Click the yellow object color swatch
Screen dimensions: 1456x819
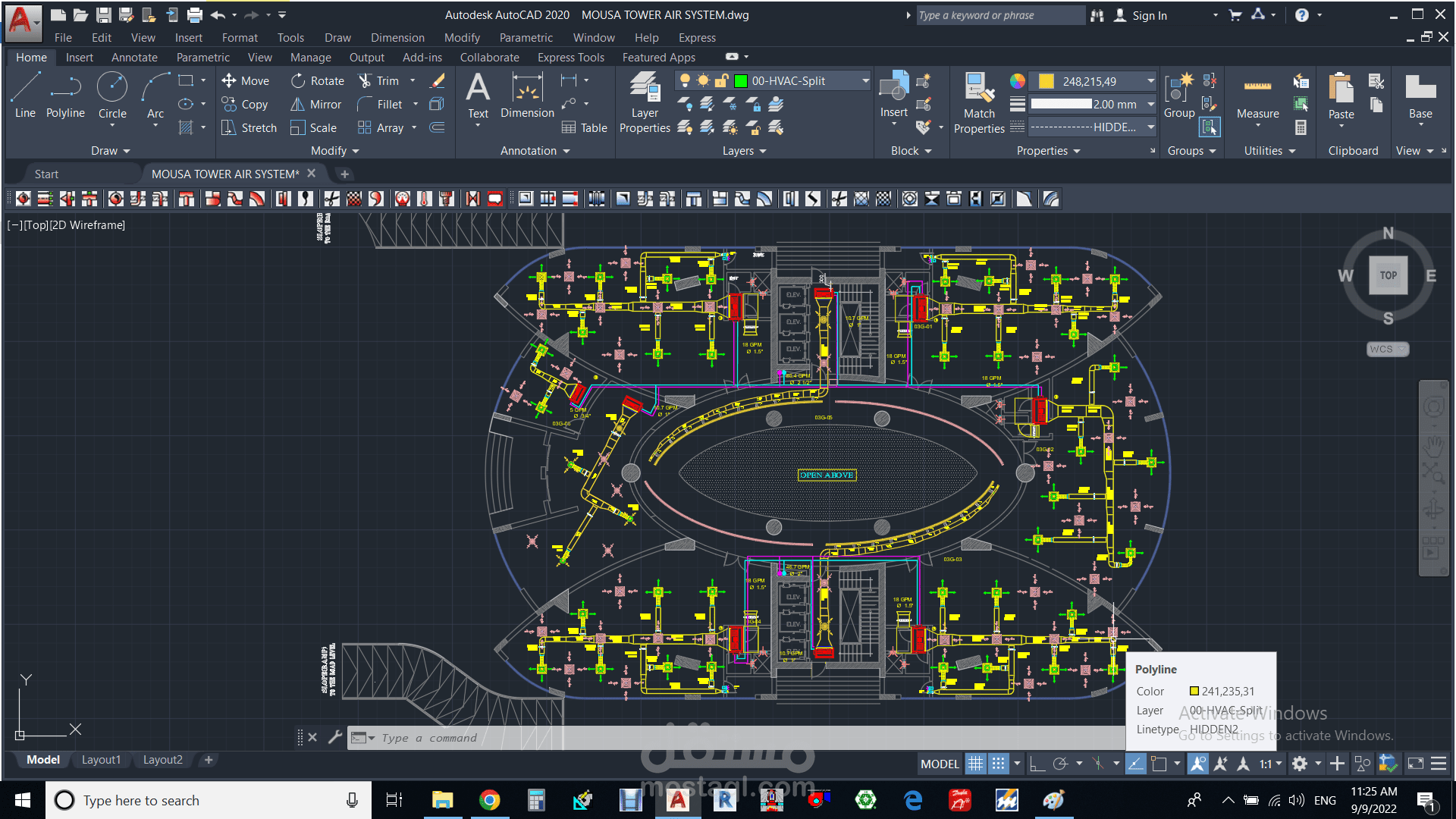point(1046,81)
